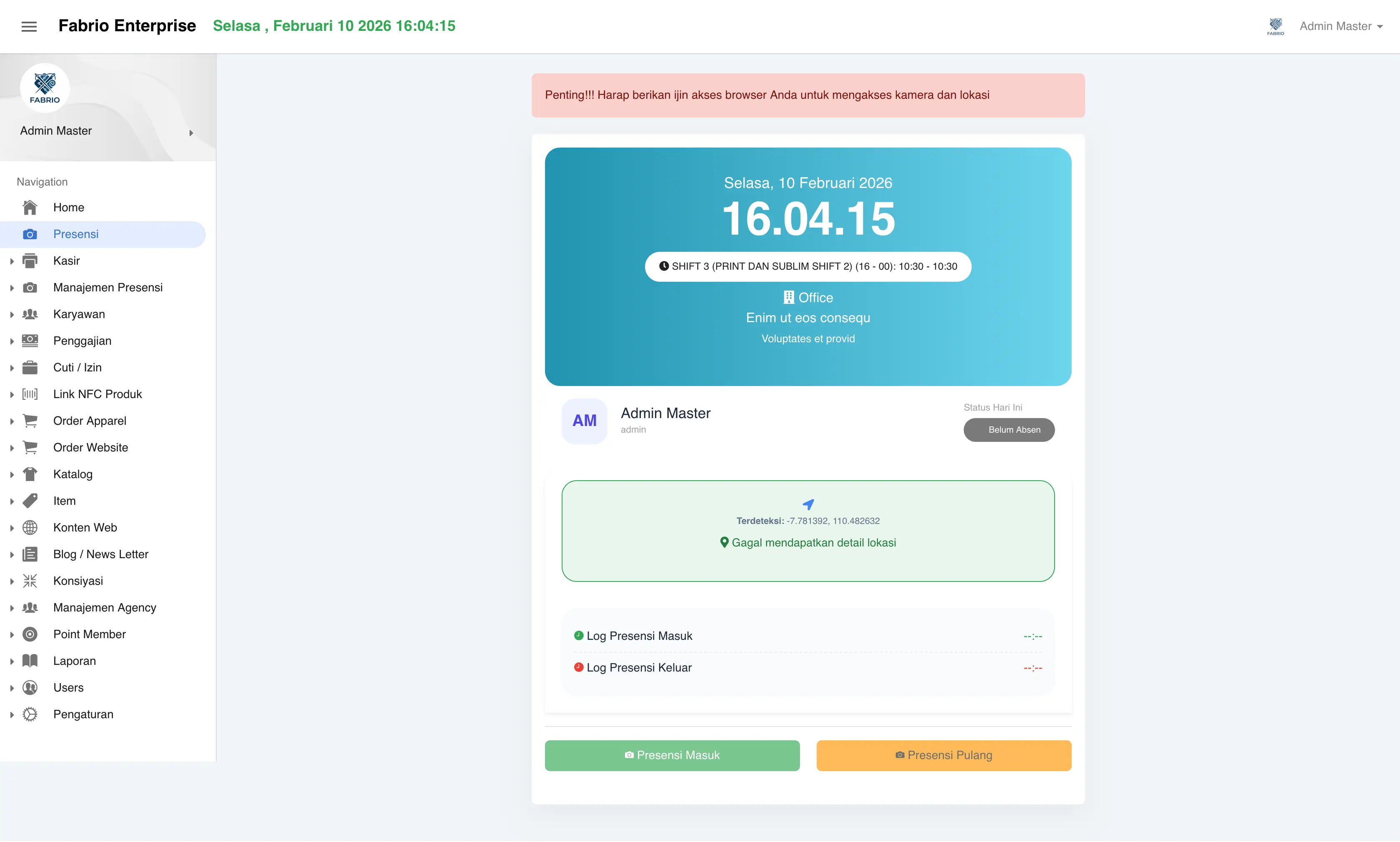Click the Karyawan people icon
Viewport: 1400px width, 842px height.
tap(30, 314)
